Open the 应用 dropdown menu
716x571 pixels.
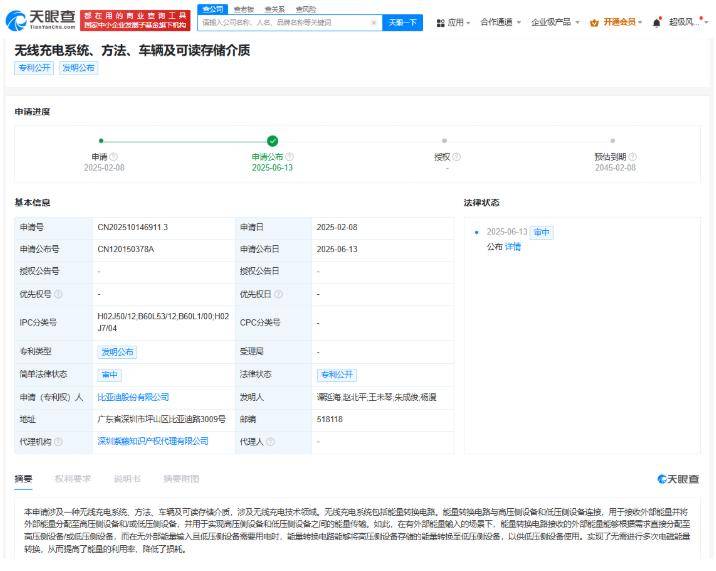coord(454,22)
